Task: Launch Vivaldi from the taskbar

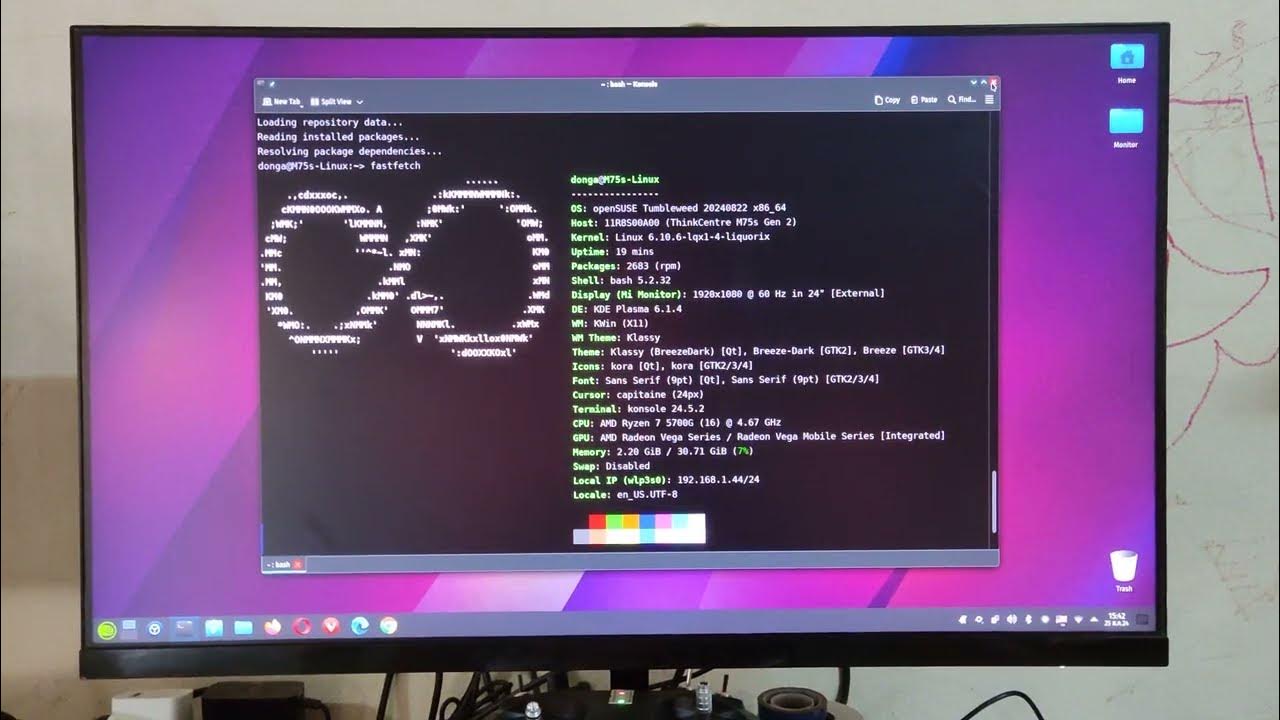Action: pos(330,627)
